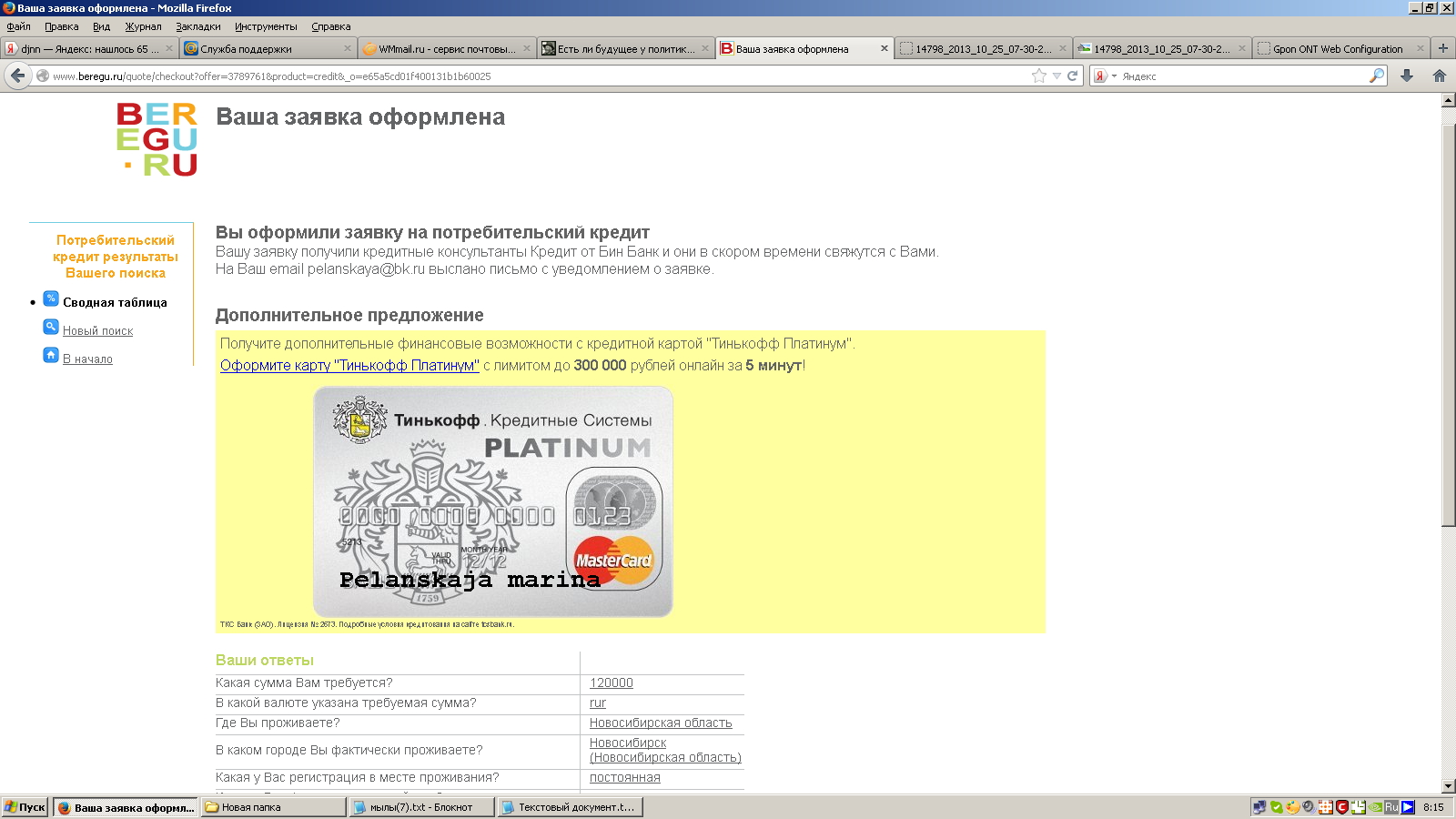Follow the 'Новый поиск' link
Image resolution: width=1456 pixels, height=819 pixels.
(97, 330)
